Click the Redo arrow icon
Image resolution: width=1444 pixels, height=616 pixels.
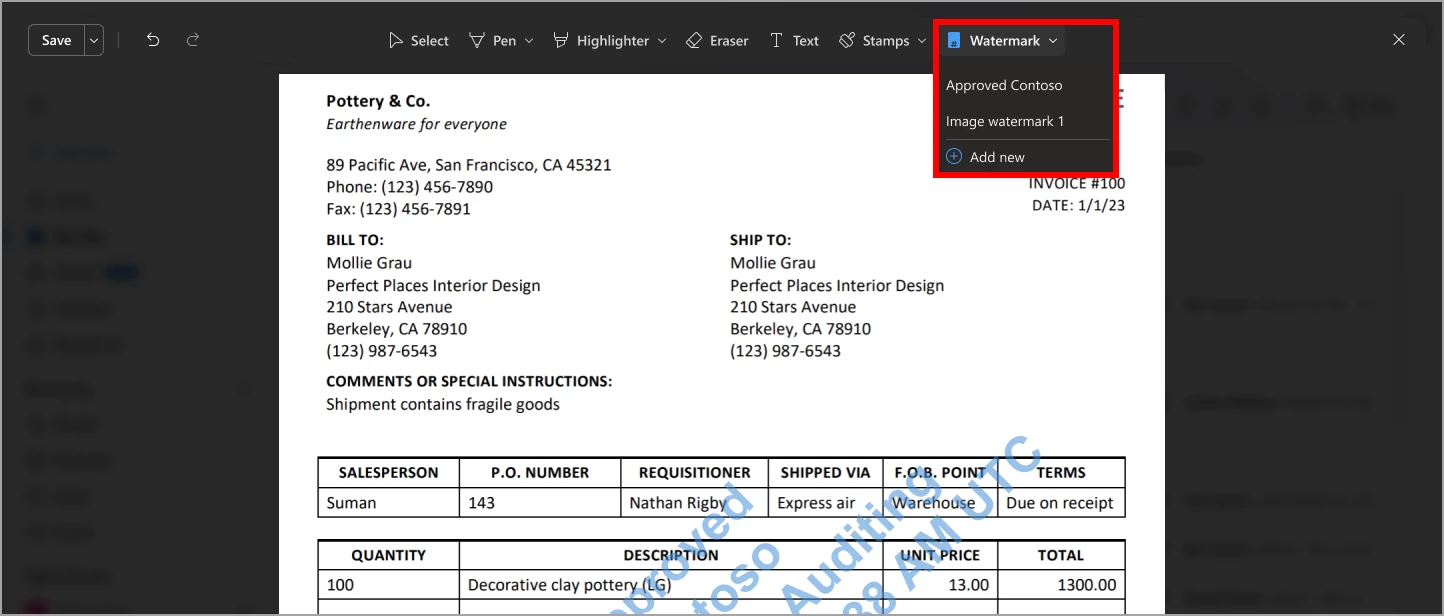coord(193,40)
